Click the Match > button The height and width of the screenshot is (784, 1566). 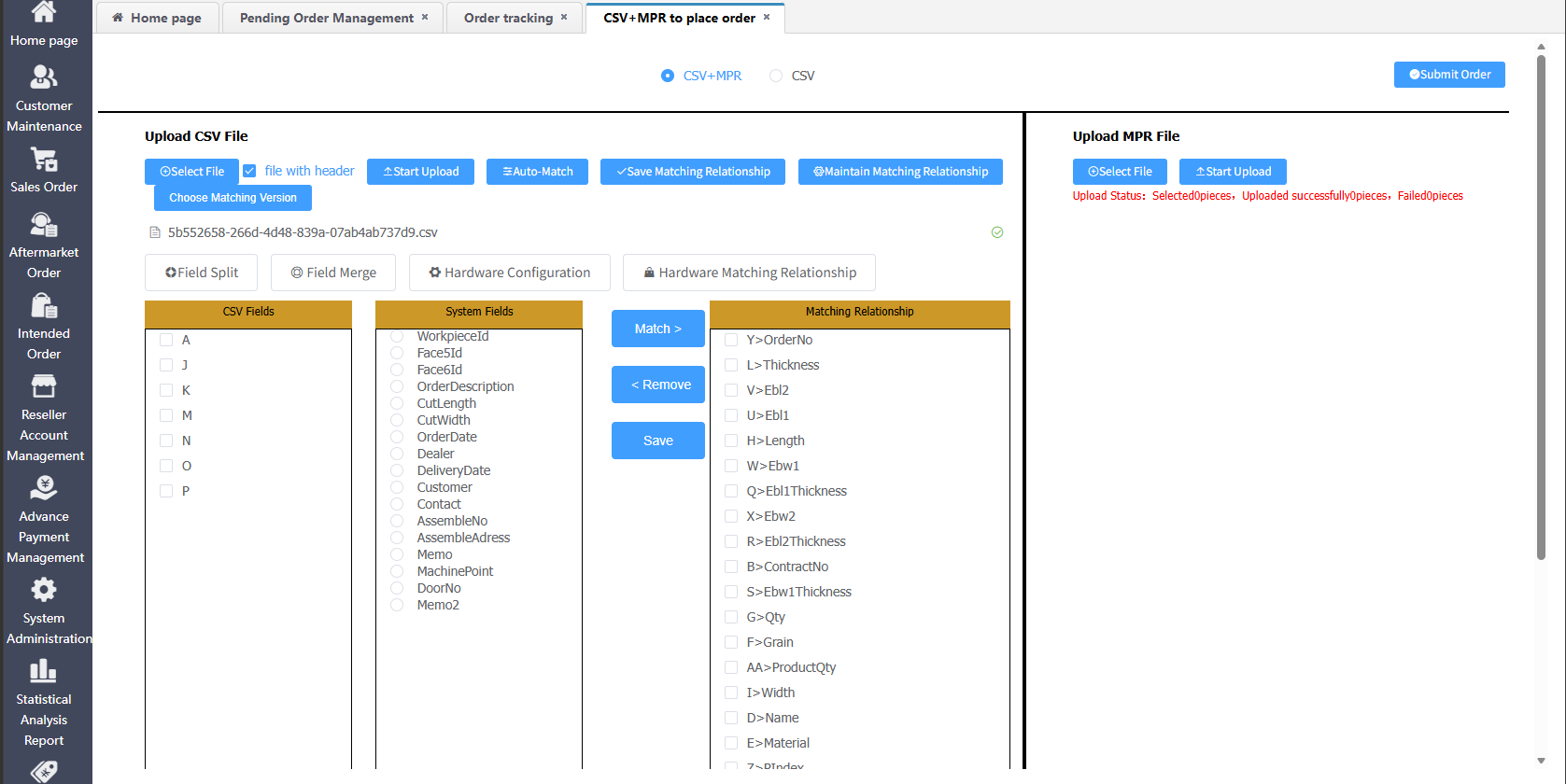tap(658, 329)
